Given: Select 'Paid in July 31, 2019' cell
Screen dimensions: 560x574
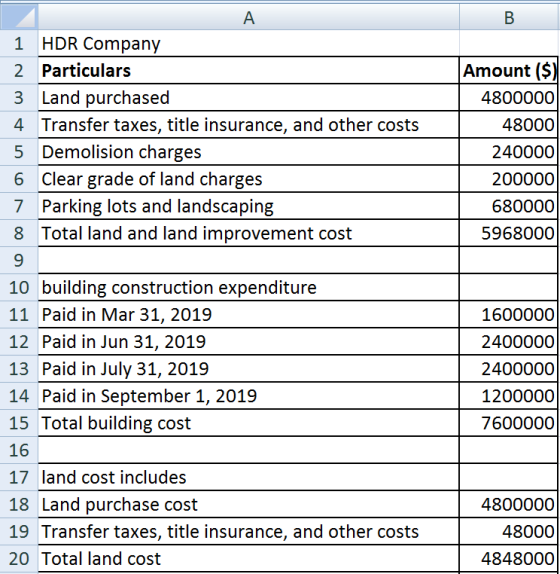Looking at the screenshot, I should tap(249, 369).
